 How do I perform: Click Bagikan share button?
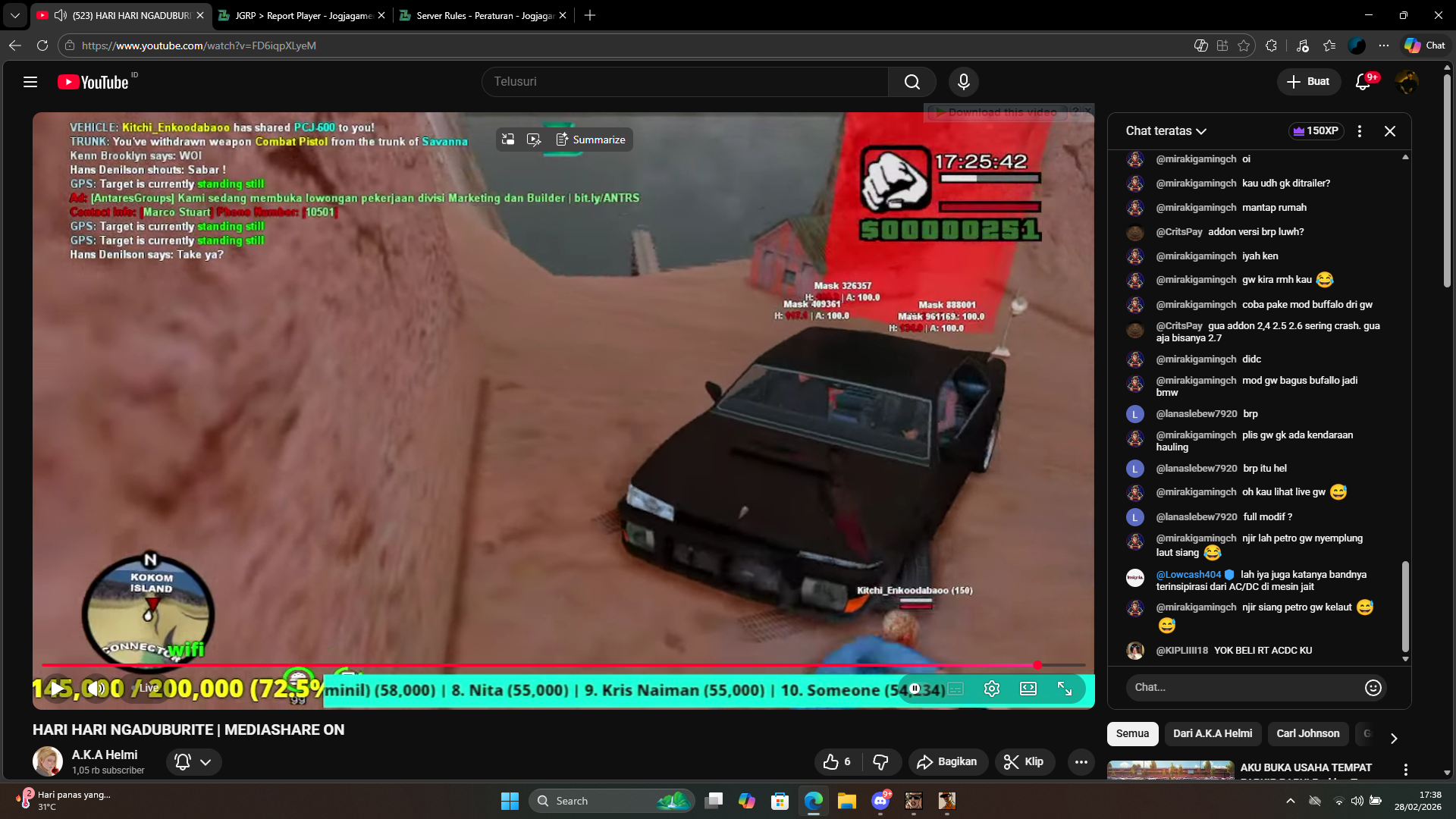948,762
